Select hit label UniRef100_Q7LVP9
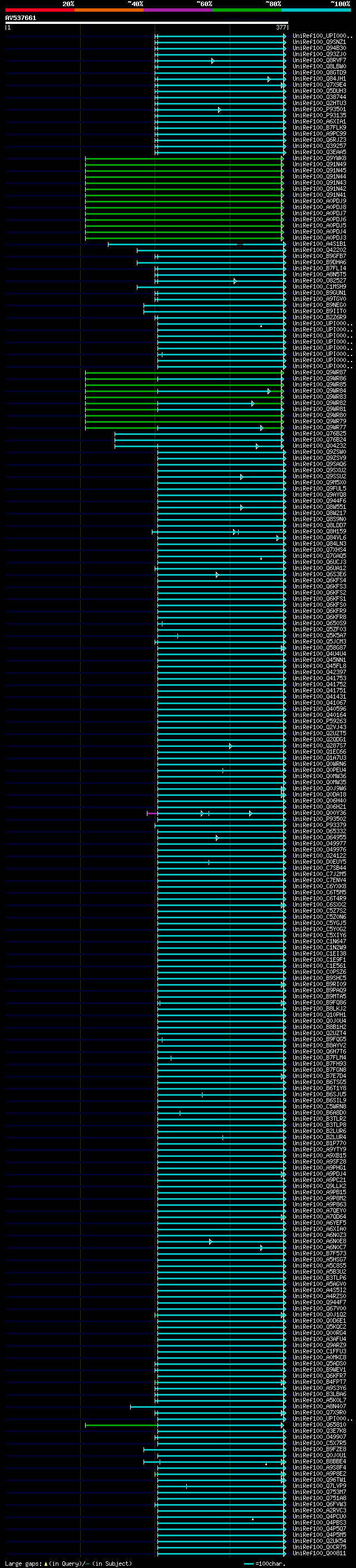The height and width of the screenshot is (1568, 356). [x=319, y=1486]
